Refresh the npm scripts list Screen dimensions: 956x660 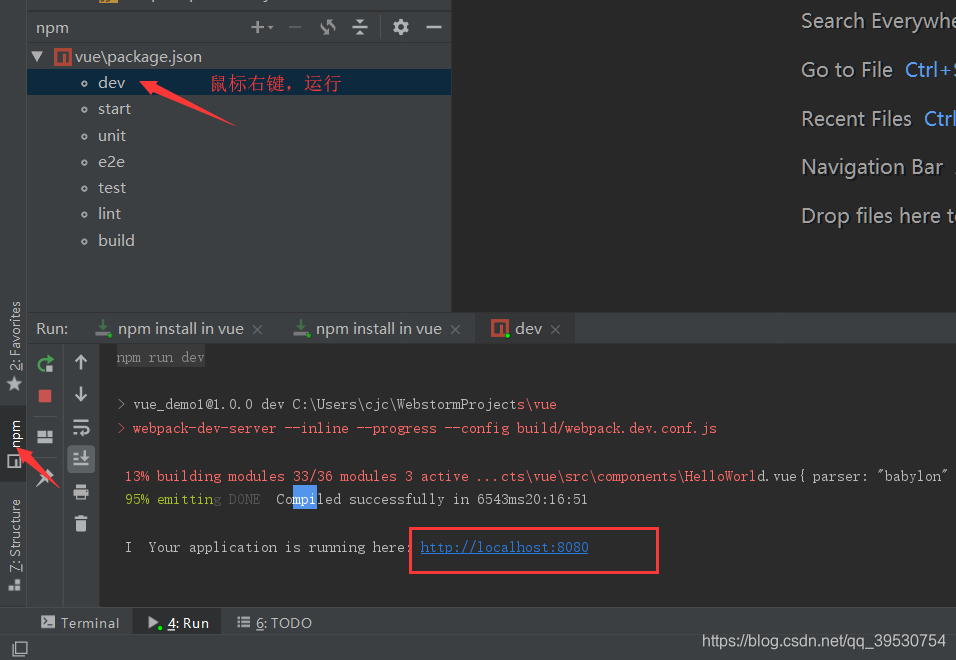[327, 28]
